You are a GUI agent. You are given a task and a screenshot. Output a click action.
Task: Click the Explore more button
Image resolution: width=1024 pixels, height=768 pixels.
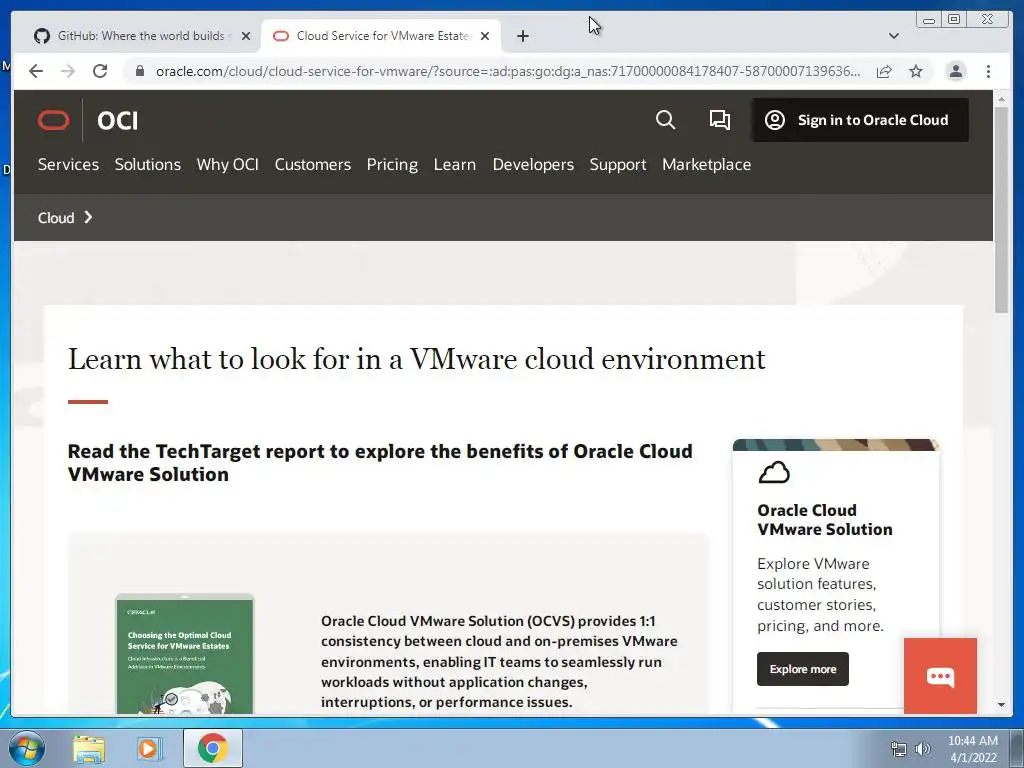803,669
